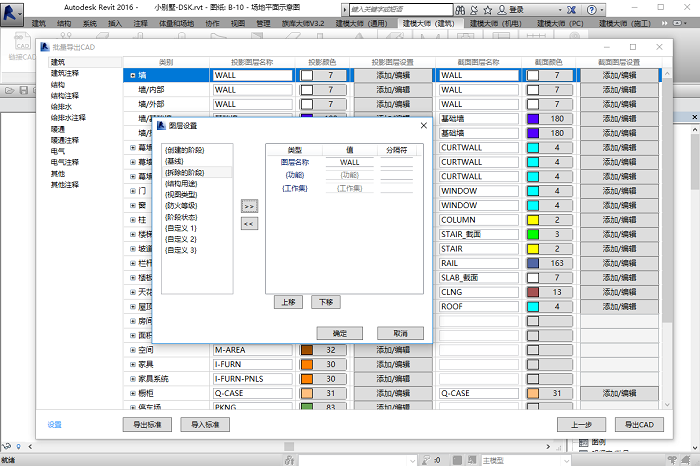
Task: Open the 体量和场地 ribbon tab
Action: pyautogui.click(x=177, y=23)
